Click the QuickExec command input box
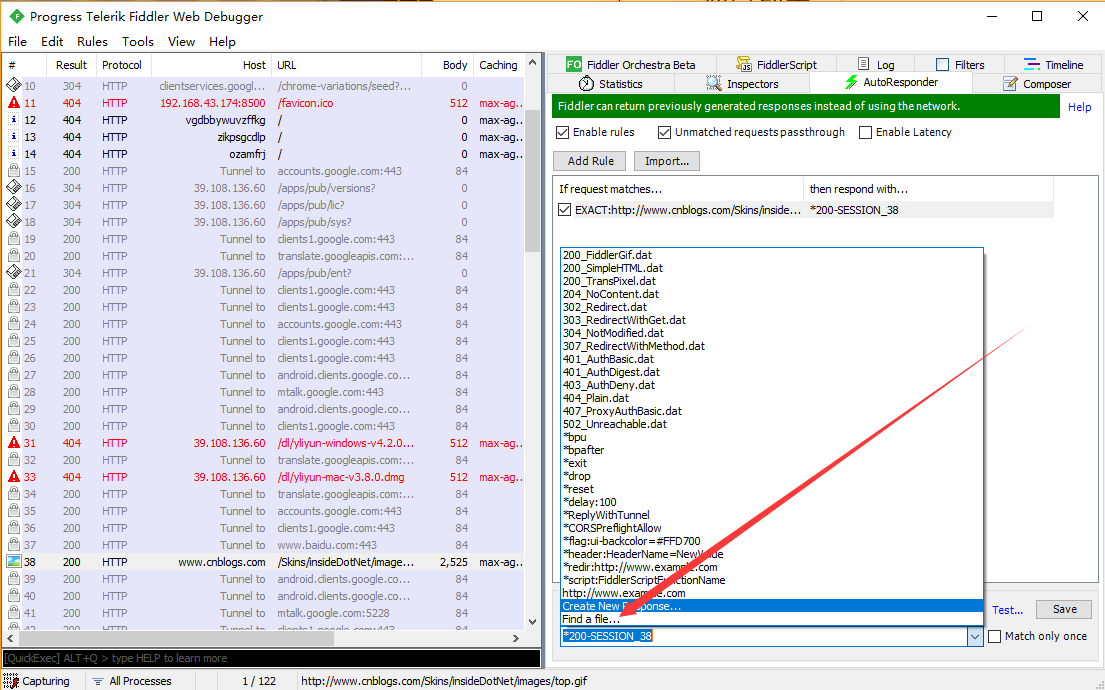The height and width of the screenshot is (690, 1105). (x=271, y=658)
